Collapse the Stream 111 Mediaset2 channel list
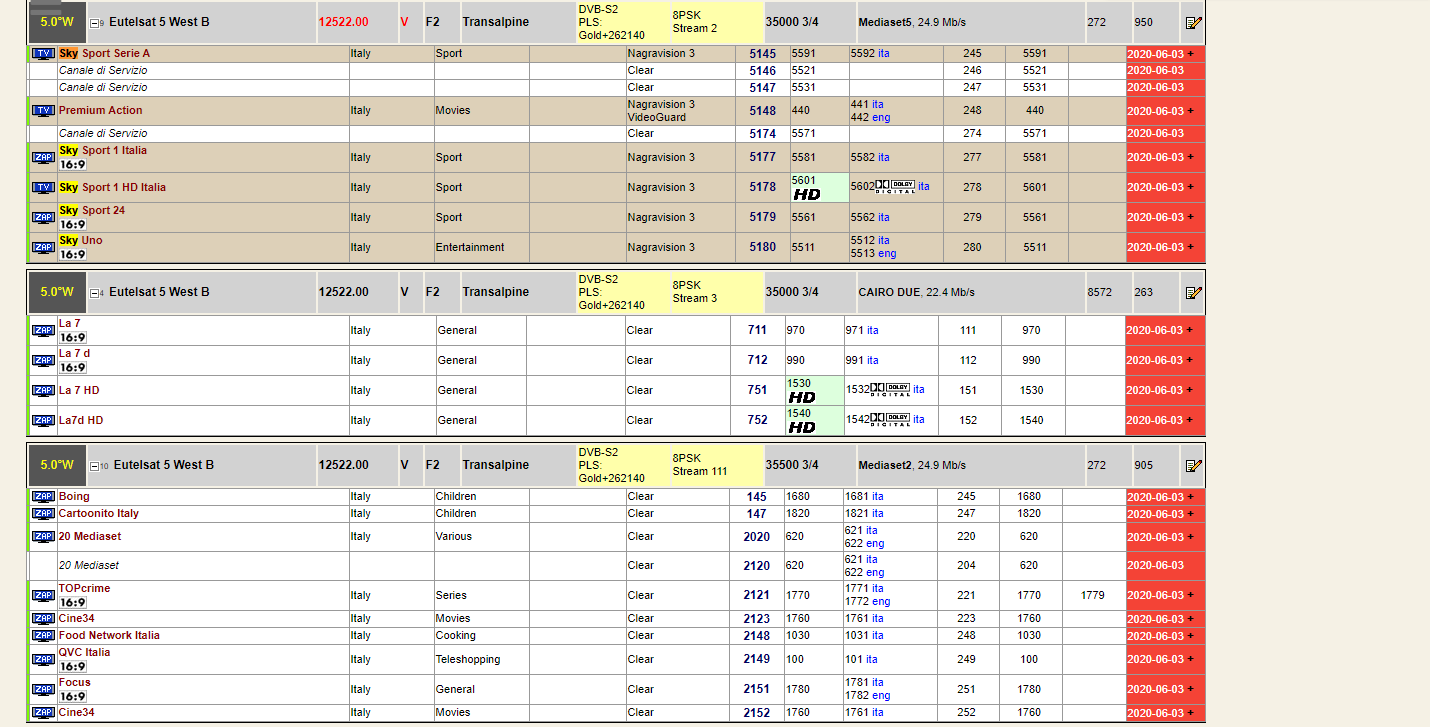 tap(94, 466)
